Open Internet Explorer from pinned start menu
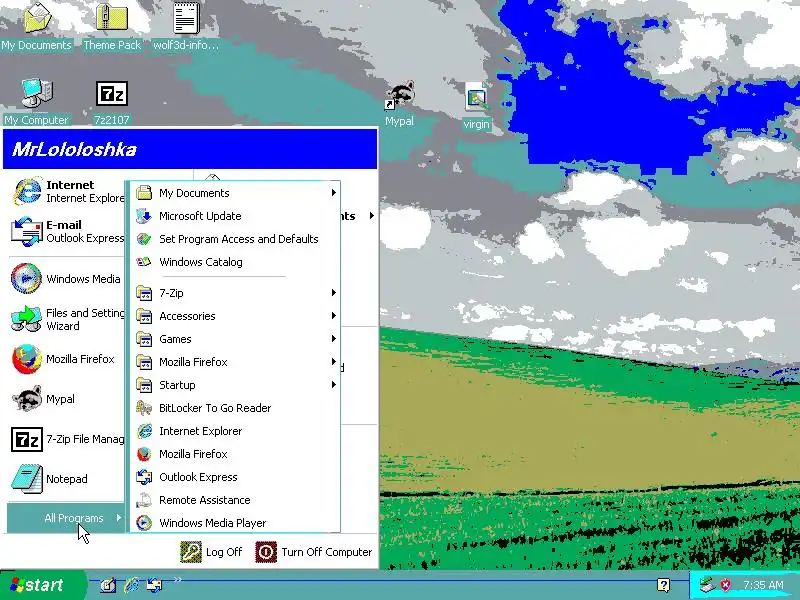This screenshot has width=800, height=600. click(x=67, y=191)
